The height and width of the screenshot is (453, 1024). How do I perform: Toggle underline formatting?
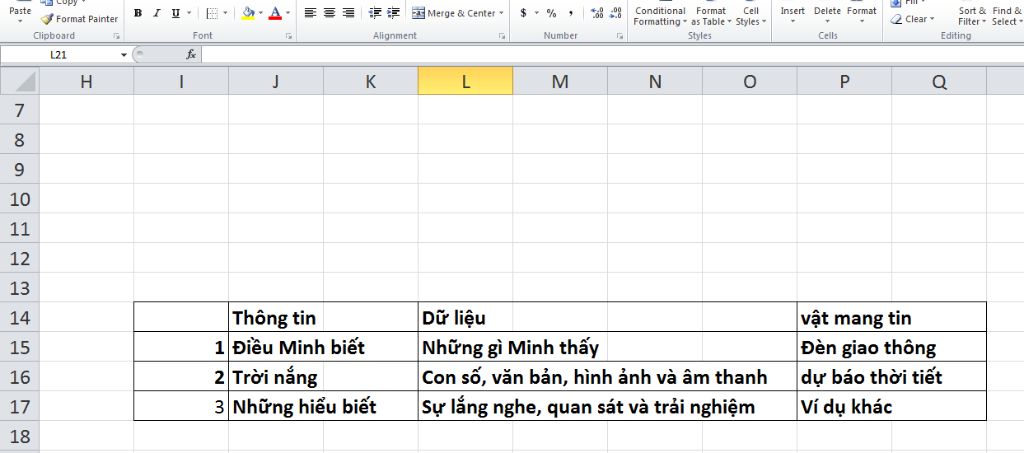pyautogui.click(x=175, y=13)
